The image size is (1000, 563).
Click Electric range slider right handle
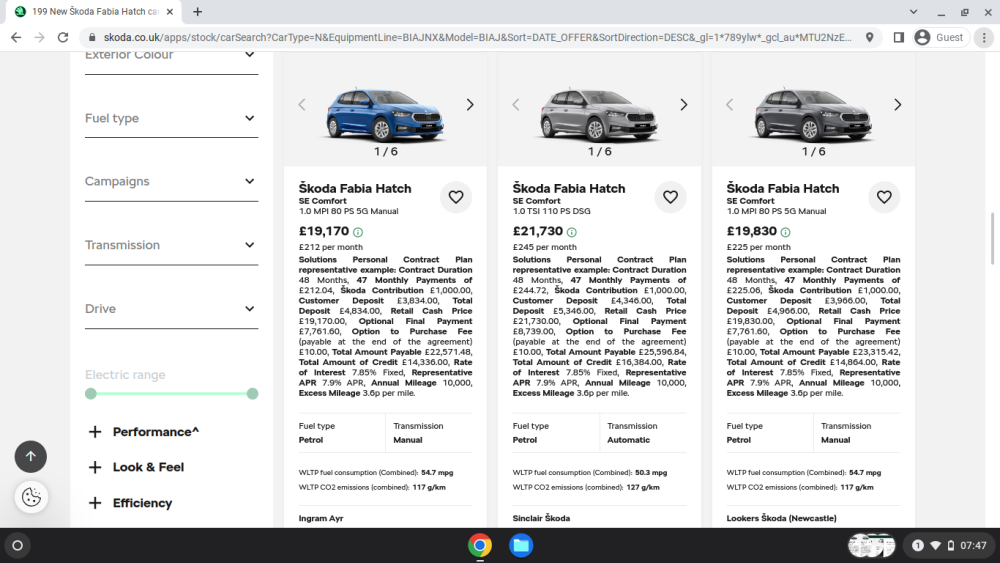click(x=253, y=394)
